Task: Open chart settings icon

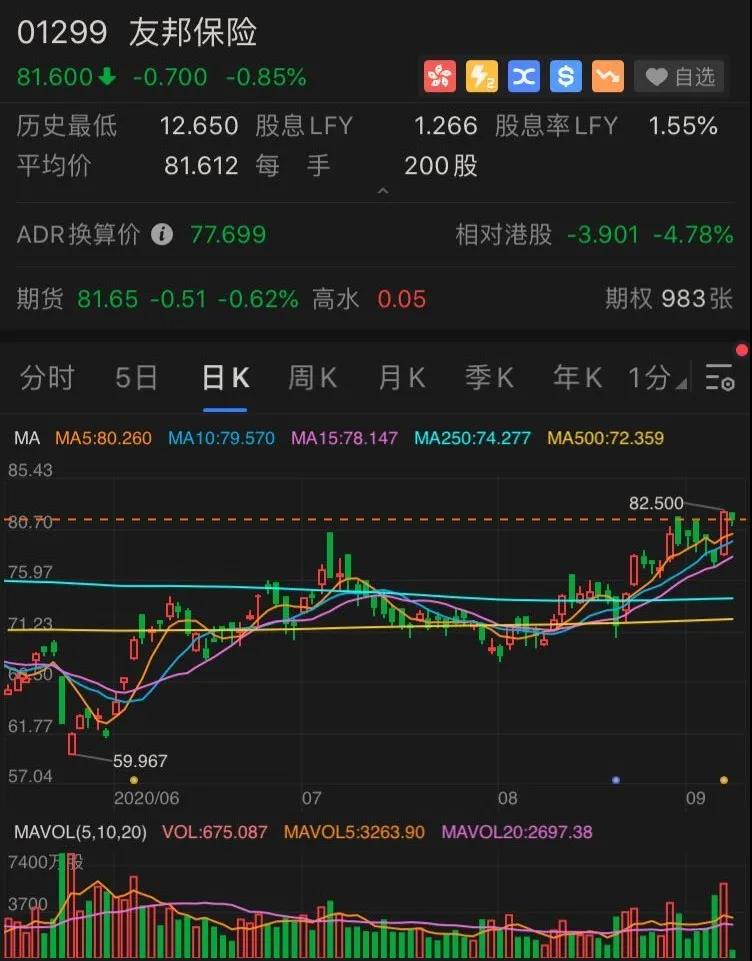Action: (719, 377)
